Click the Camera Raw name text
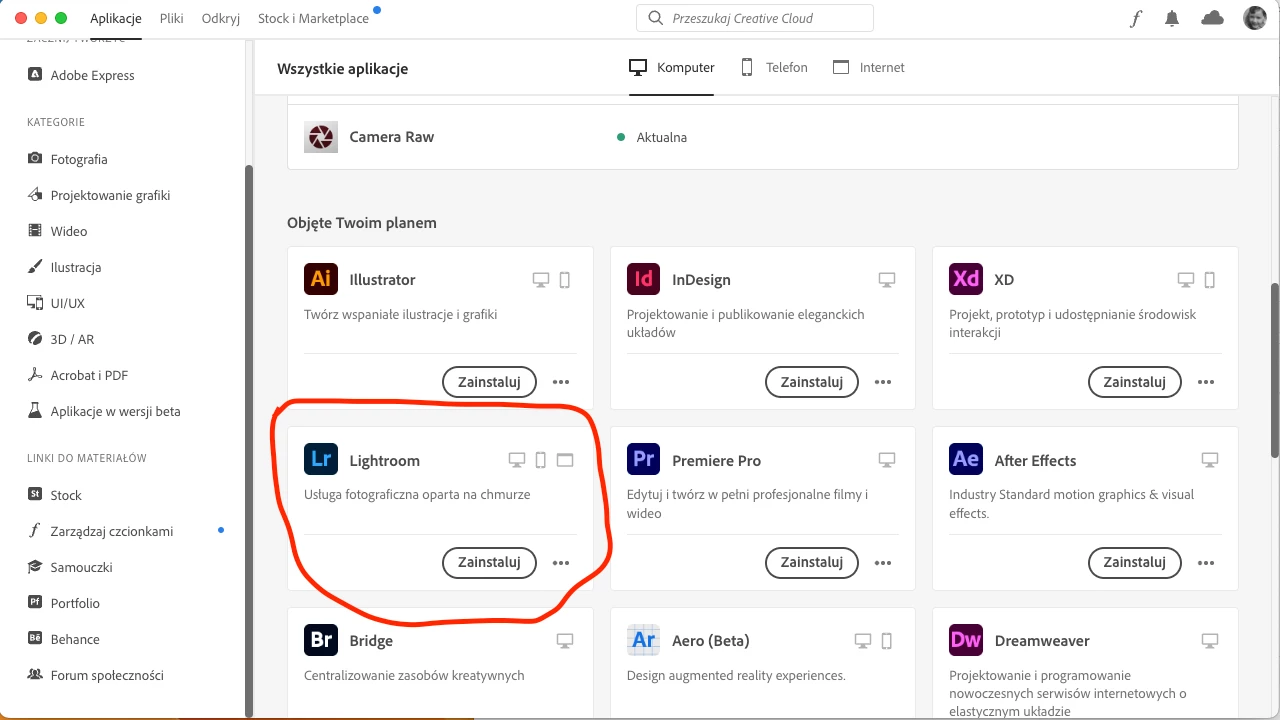This screenshot has height=720, width=1280. click(392, 137)
